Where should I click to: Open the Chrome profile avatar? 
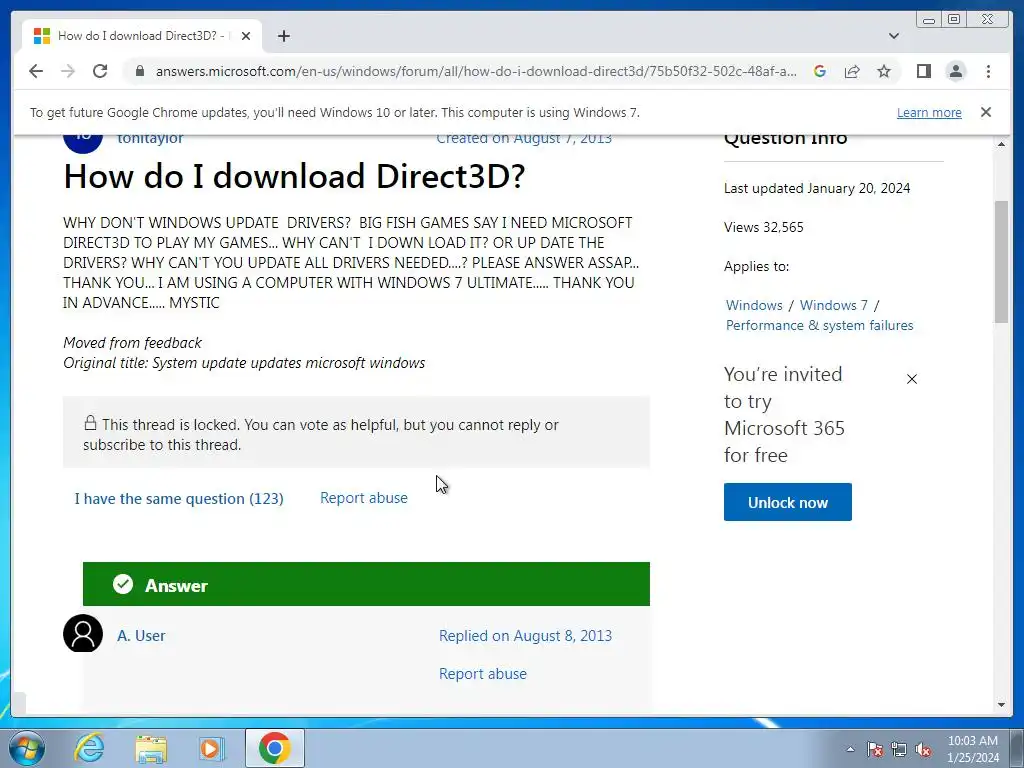(956, 71)
